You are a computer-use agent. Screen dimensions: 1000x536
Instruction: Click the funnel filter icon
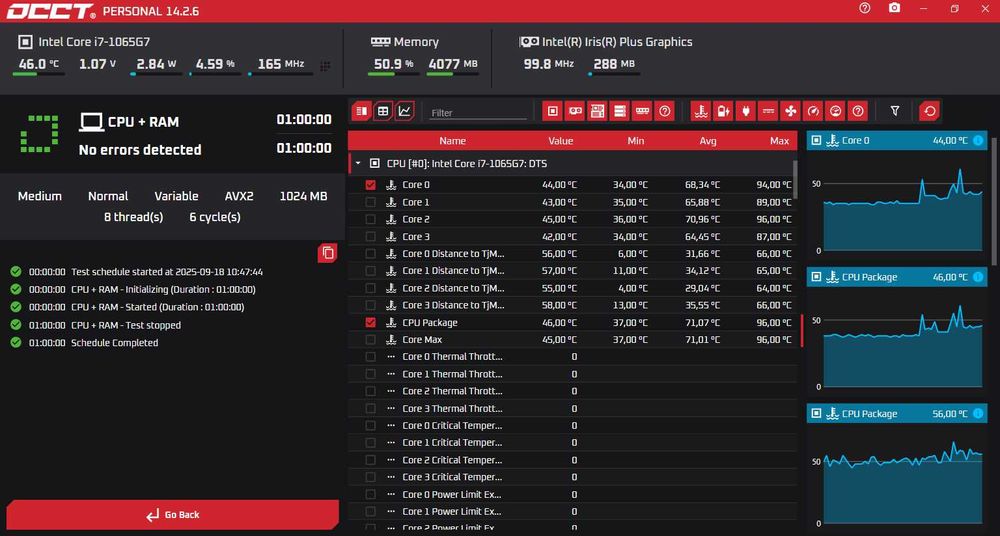click(895, 111)
